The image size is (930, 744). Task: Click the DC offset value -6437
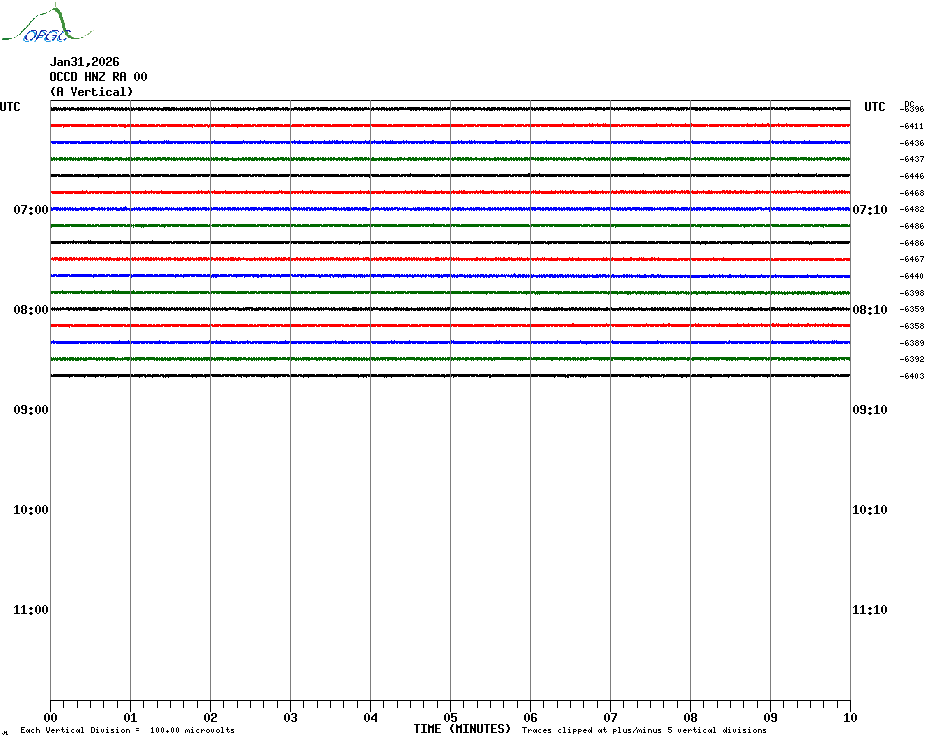(x=912, y=160)
